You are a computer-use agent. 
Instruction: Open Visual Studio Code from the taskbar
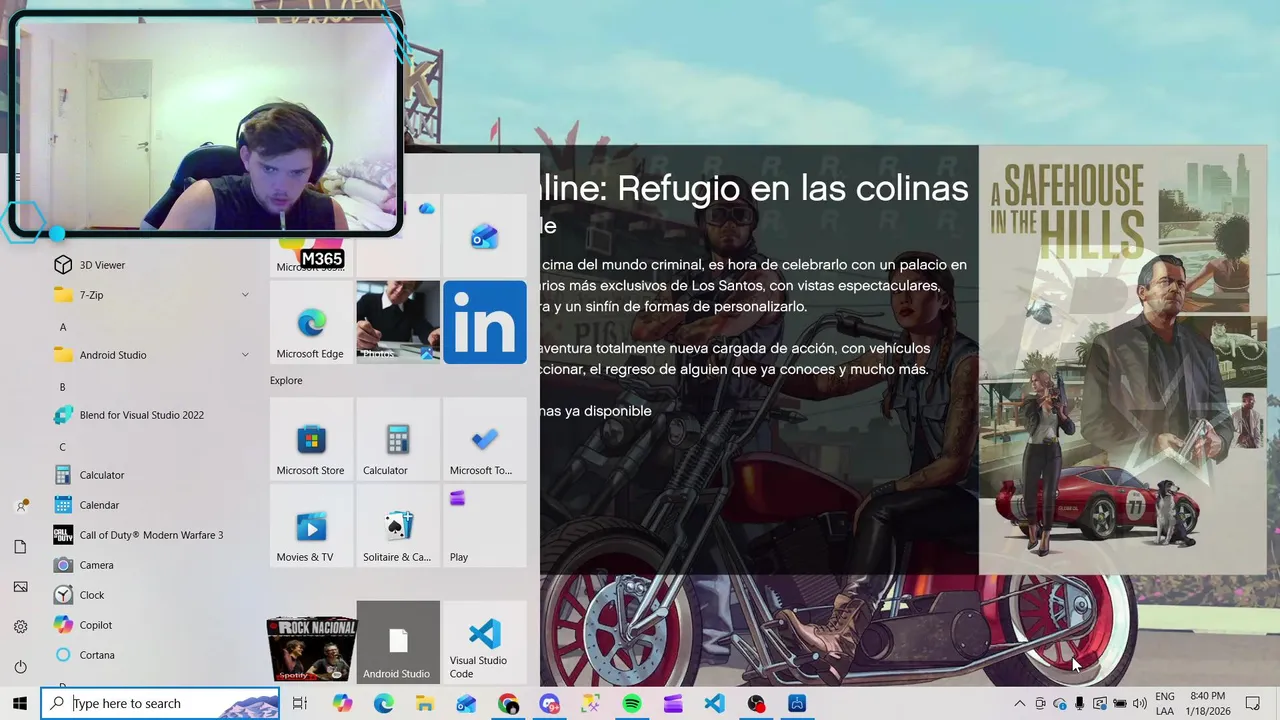coord(714,704)
